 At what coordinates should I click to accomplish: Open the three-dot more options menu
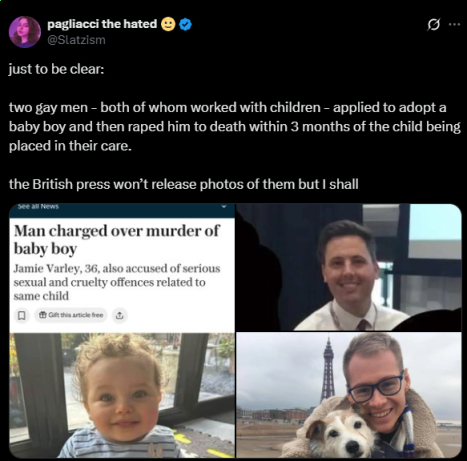click(x=455, y=24)
